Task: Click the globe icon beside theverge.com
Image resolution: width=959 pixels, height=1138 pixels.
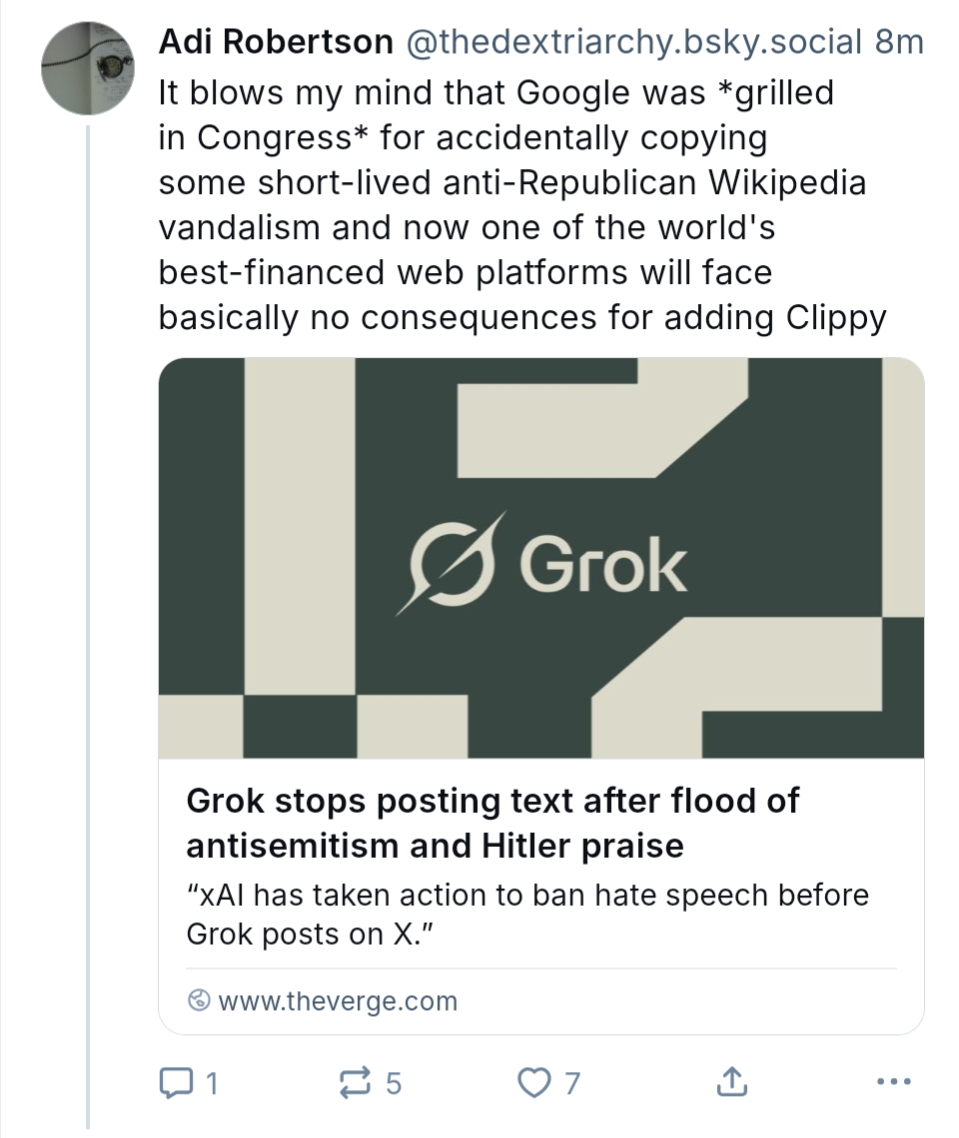Action: 199,1001
